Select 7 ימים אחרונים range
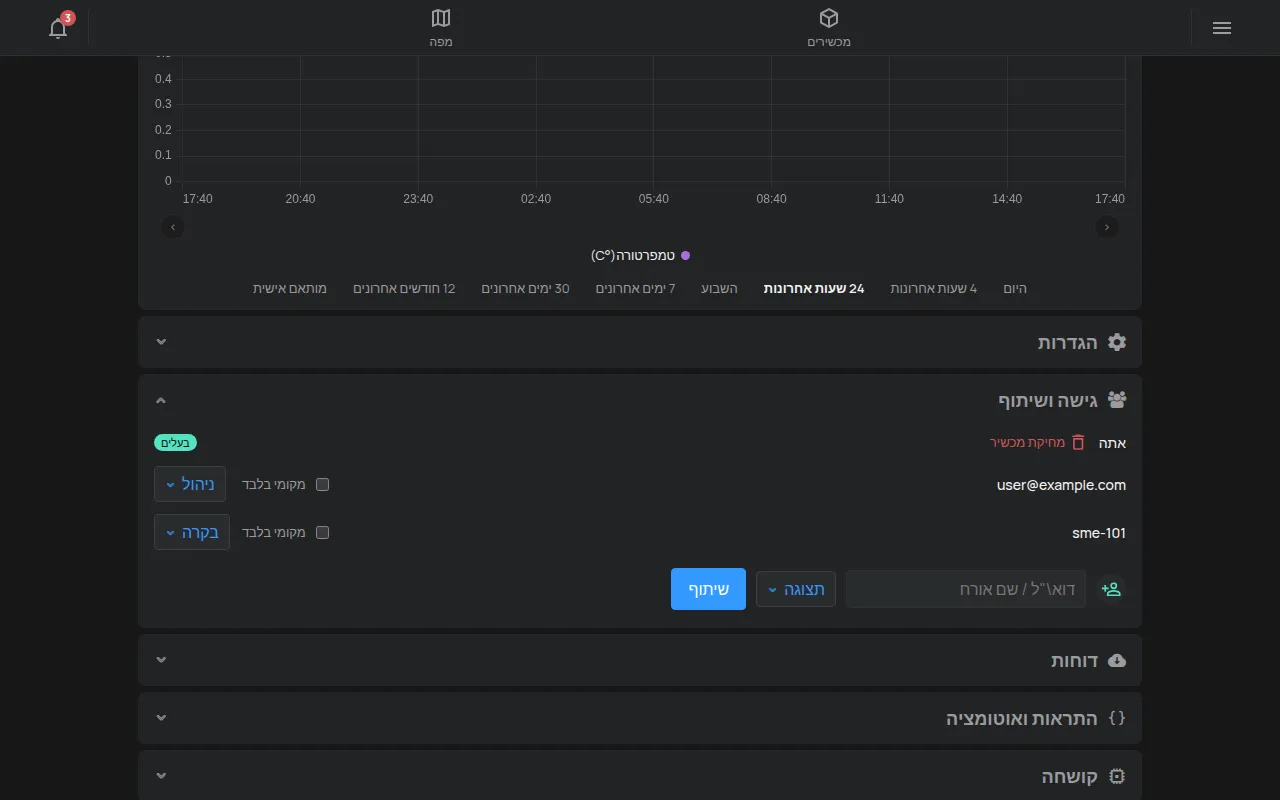 (x=635, y=289)
